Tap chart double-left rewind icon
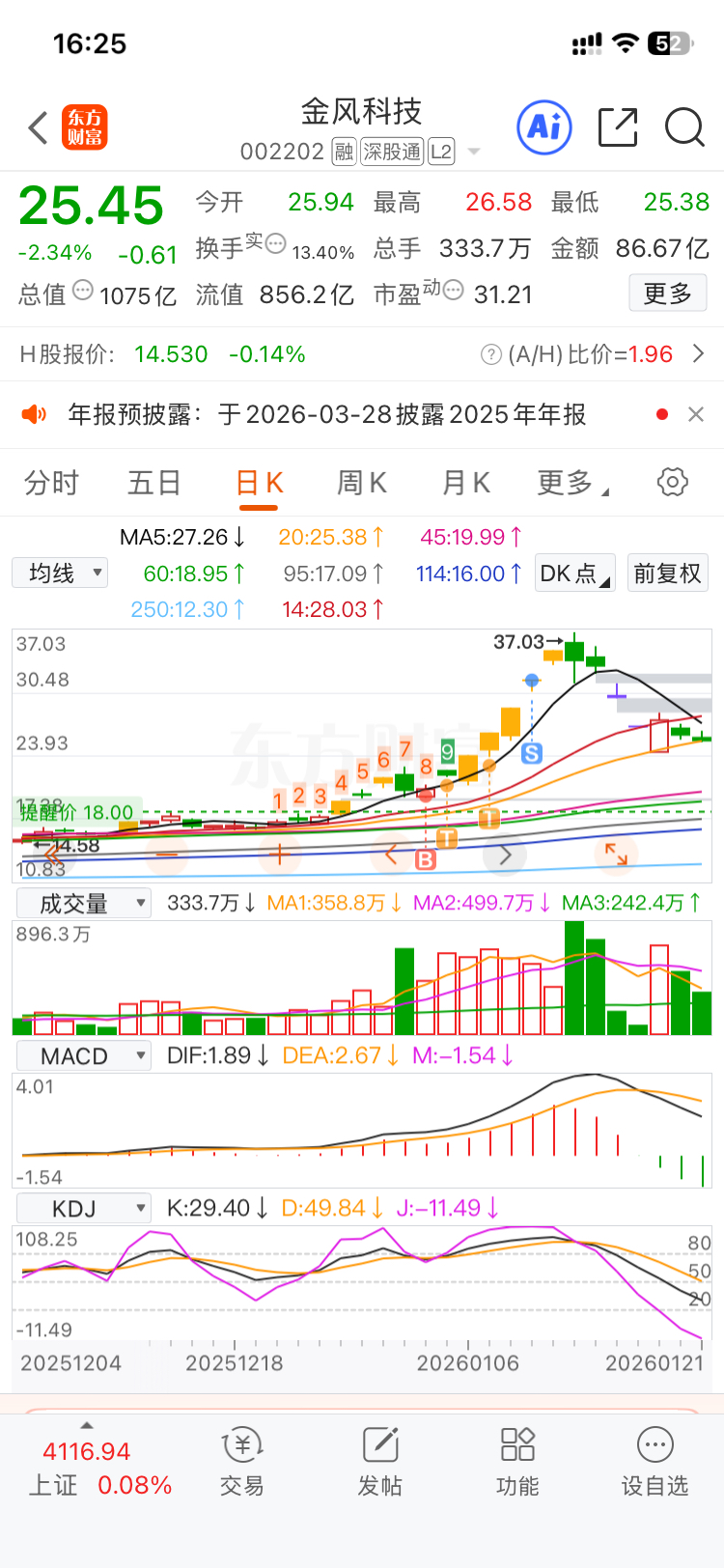Screen dimensions: 724x1568 tap(54, 854)
